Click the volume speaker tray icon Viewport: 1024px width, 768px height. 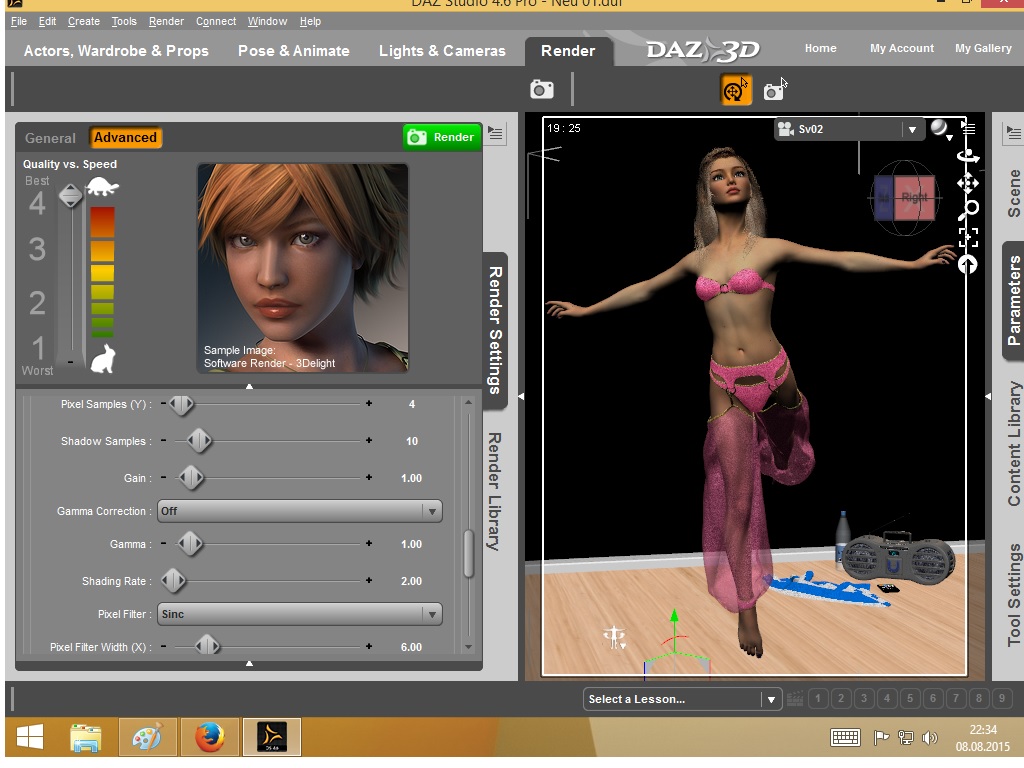point(929,738)
